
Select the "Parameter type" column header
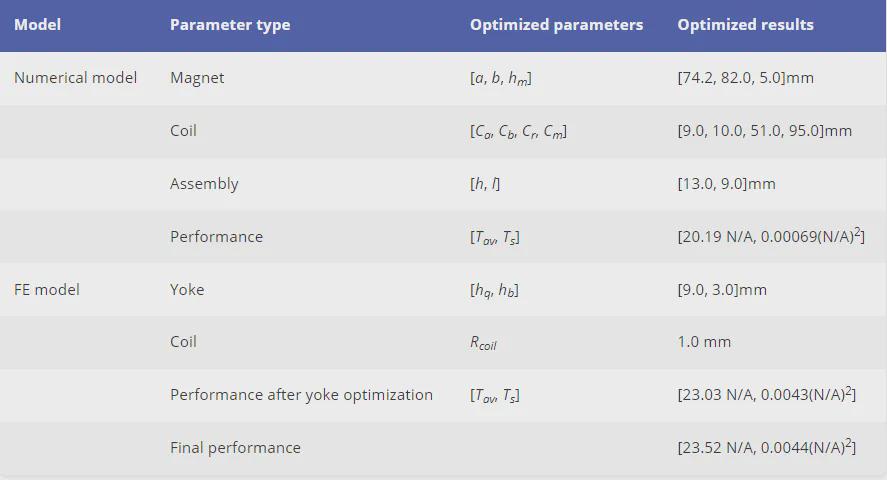230,25
